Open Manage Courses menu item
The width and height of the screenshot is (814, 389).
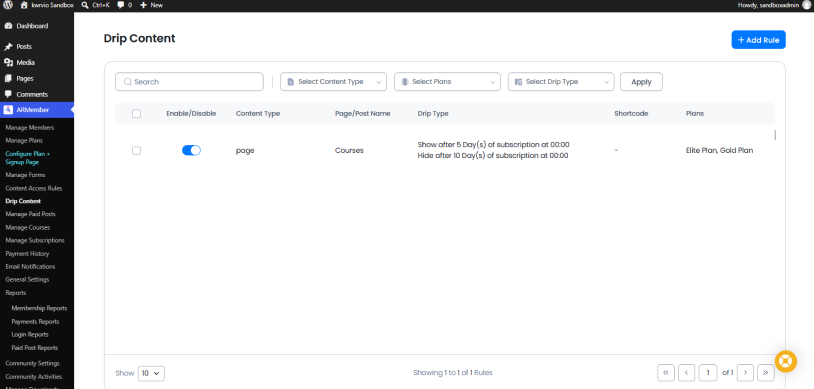point(28,227)
